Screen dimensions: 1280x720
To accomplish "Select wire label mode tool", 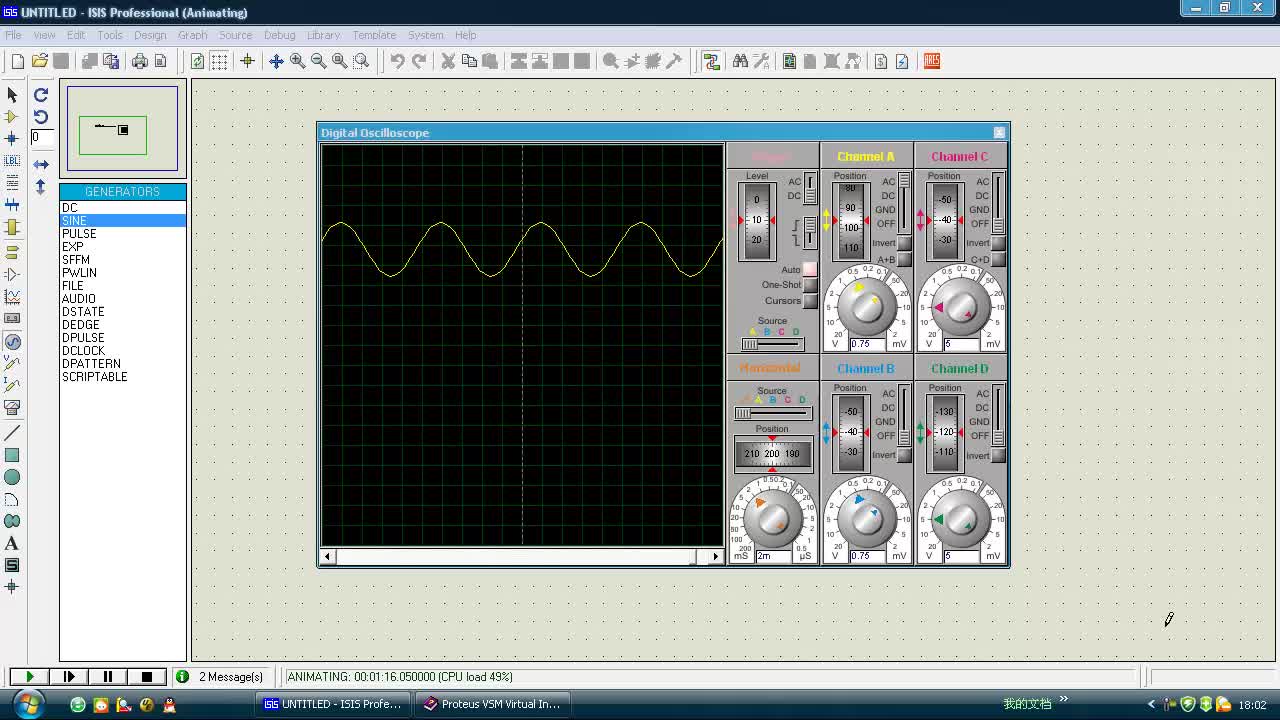I will pyautogui.click(x=12, y=160).
